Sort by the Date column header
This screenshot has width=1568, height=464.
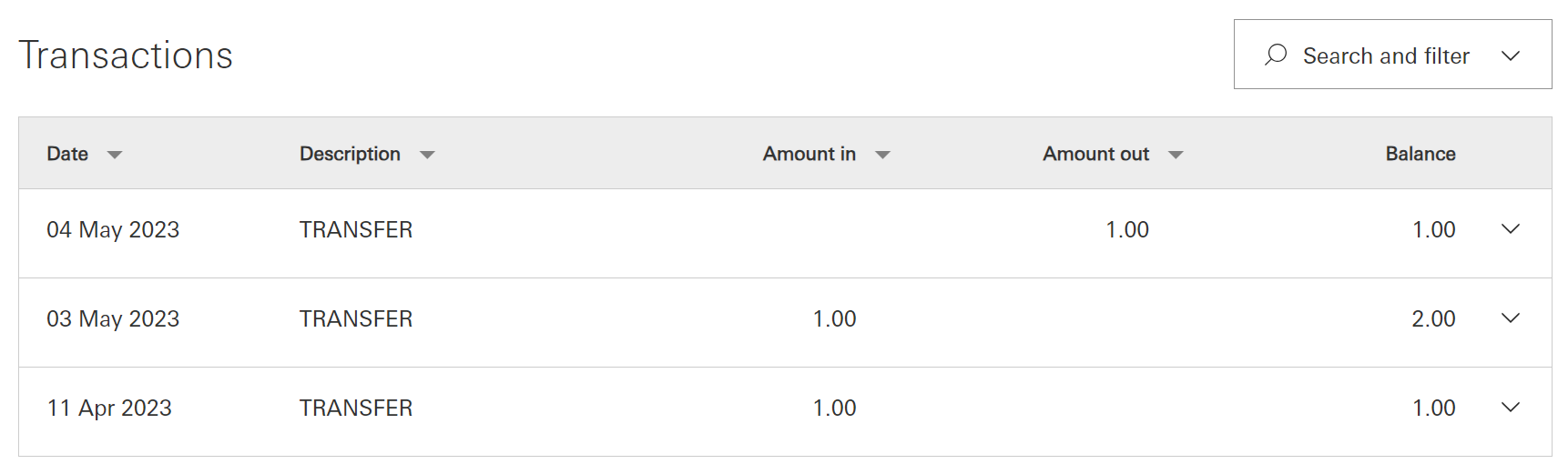(67, 154)
